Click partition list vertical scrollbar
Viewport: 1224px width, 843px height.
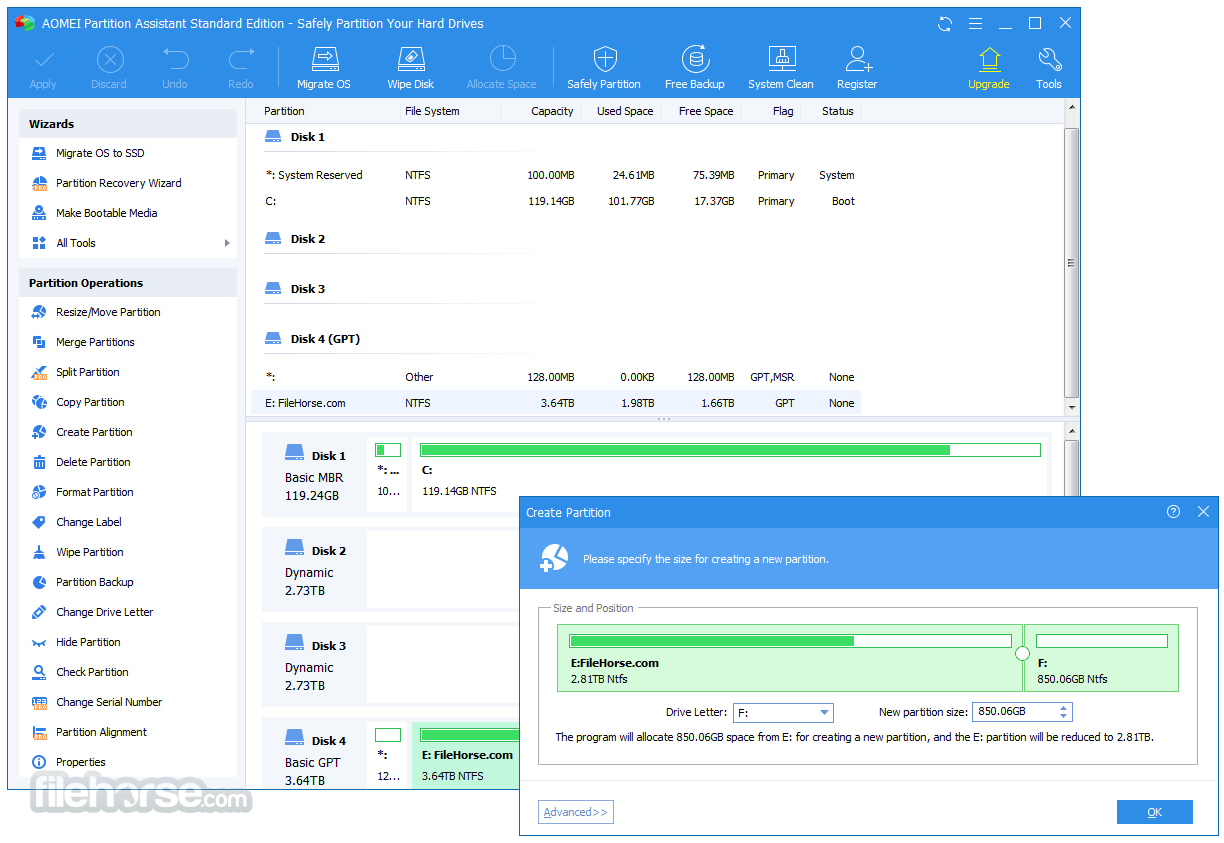point(1072,262)
